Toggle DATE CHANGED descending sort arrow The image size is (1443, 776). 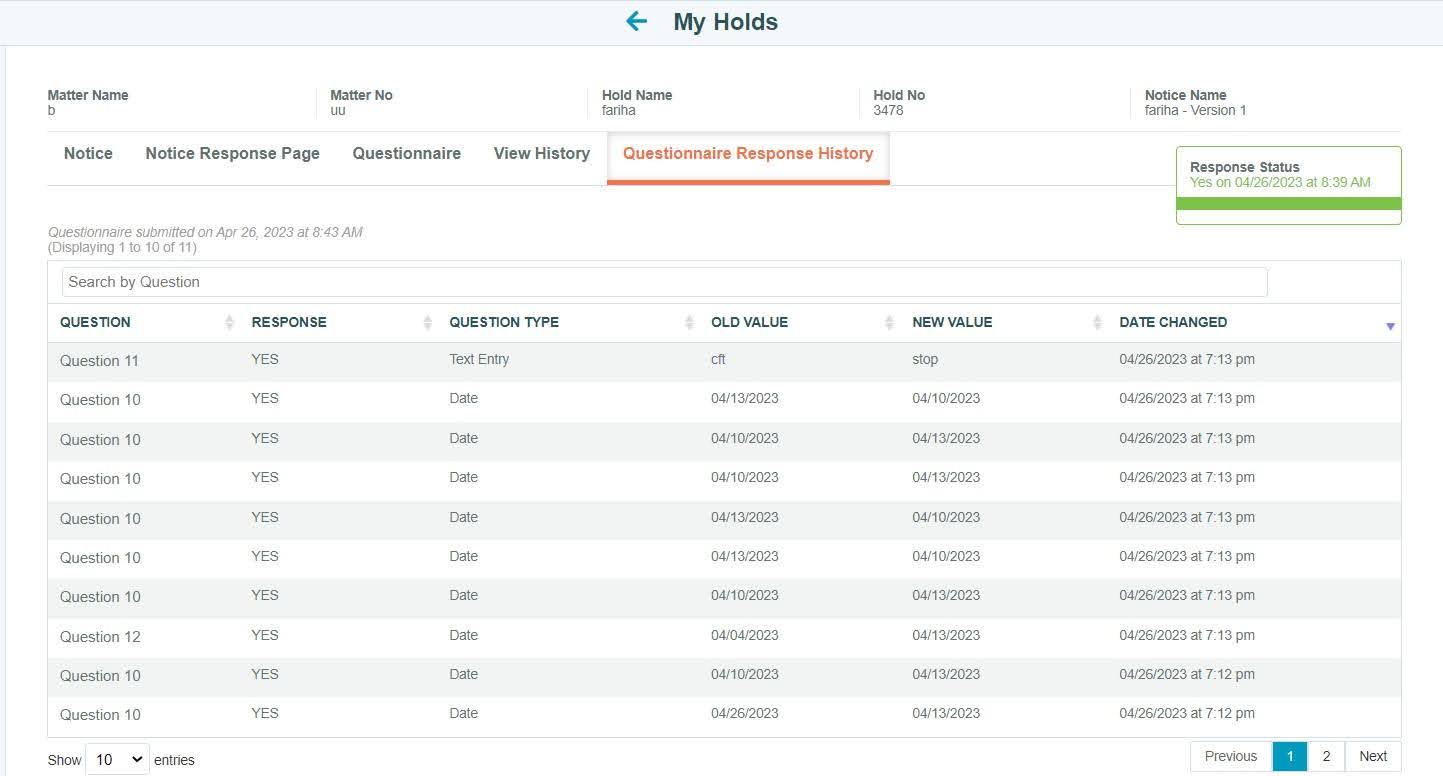[1390, 326]
